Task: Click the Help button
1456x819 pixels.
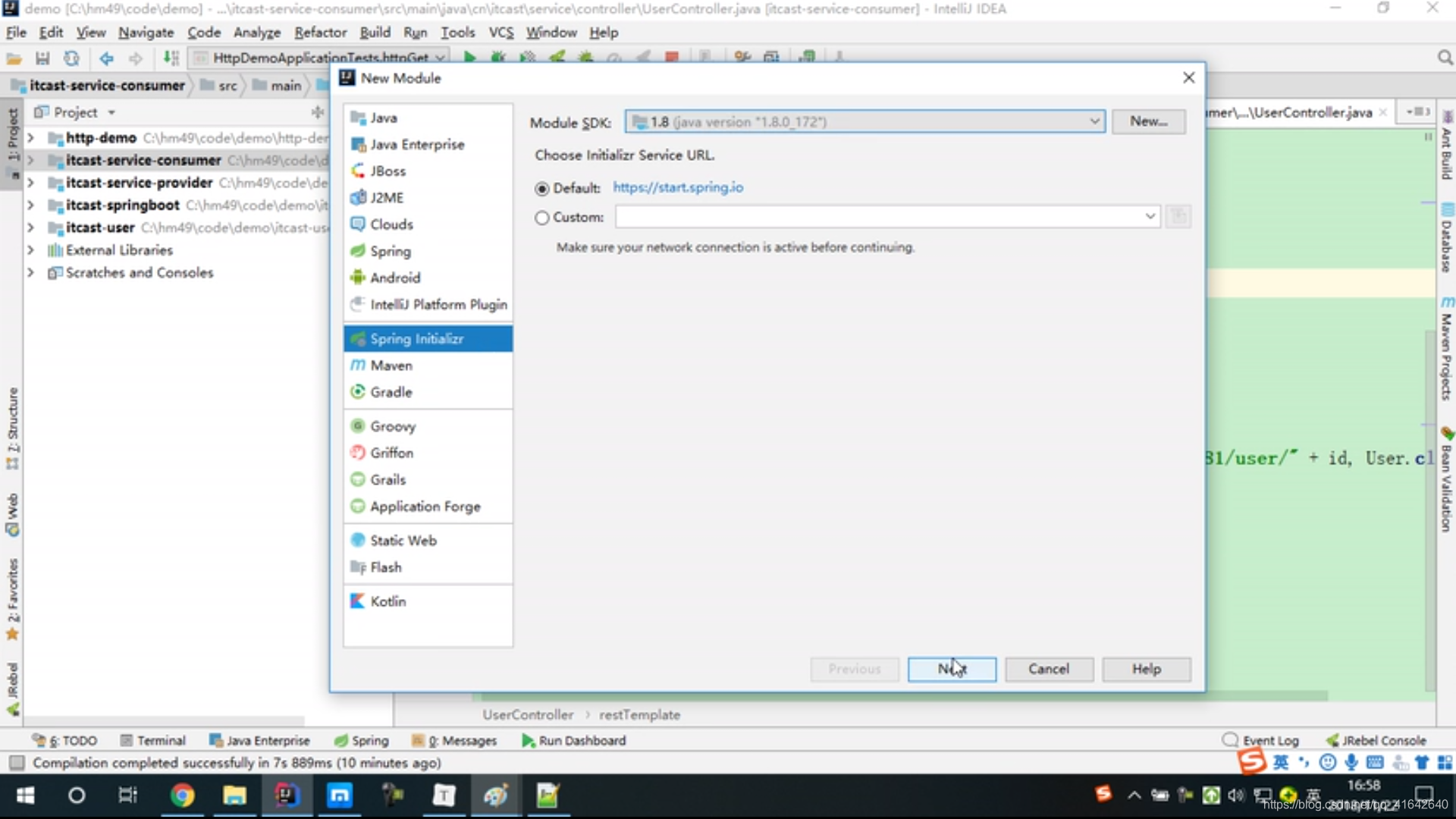Action: pos(1146,669)
